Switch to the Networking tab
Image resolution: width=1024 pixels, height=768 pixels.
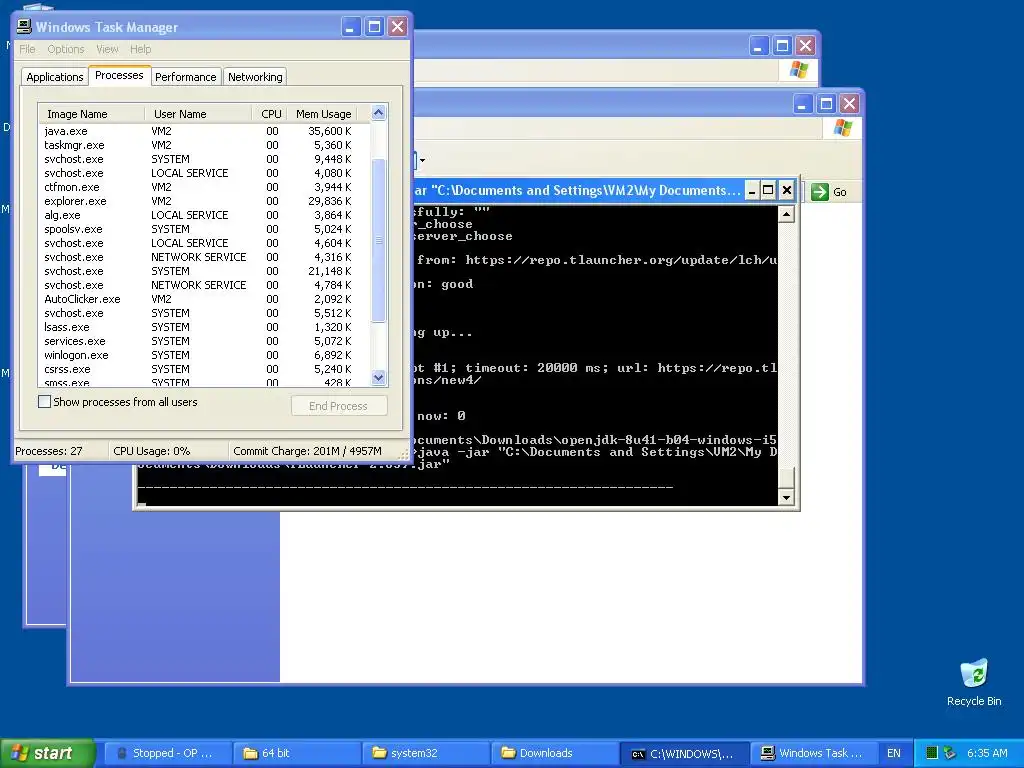click(x=255, y=76)
